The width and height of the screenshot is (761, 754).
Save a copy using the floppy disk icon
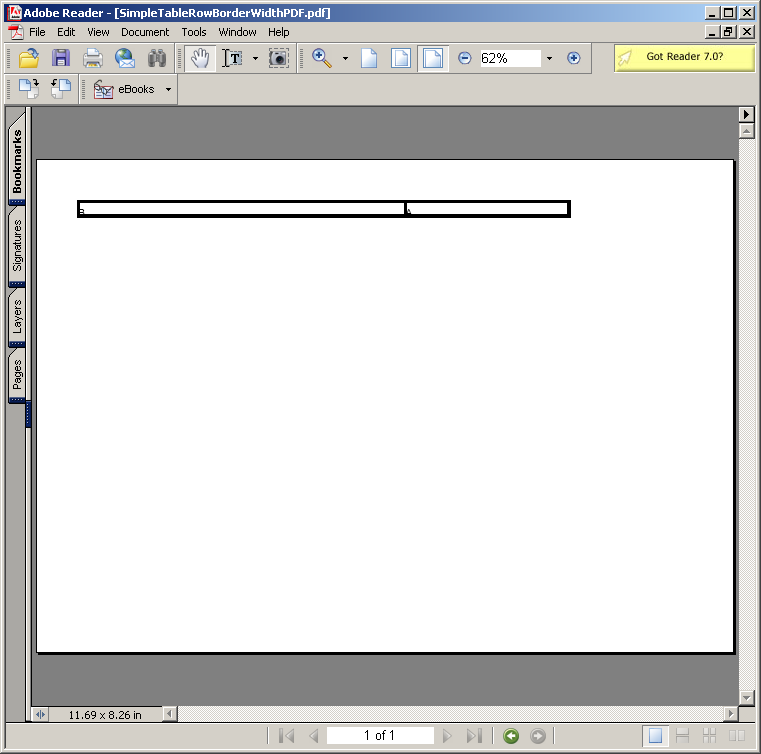[61, 58]
